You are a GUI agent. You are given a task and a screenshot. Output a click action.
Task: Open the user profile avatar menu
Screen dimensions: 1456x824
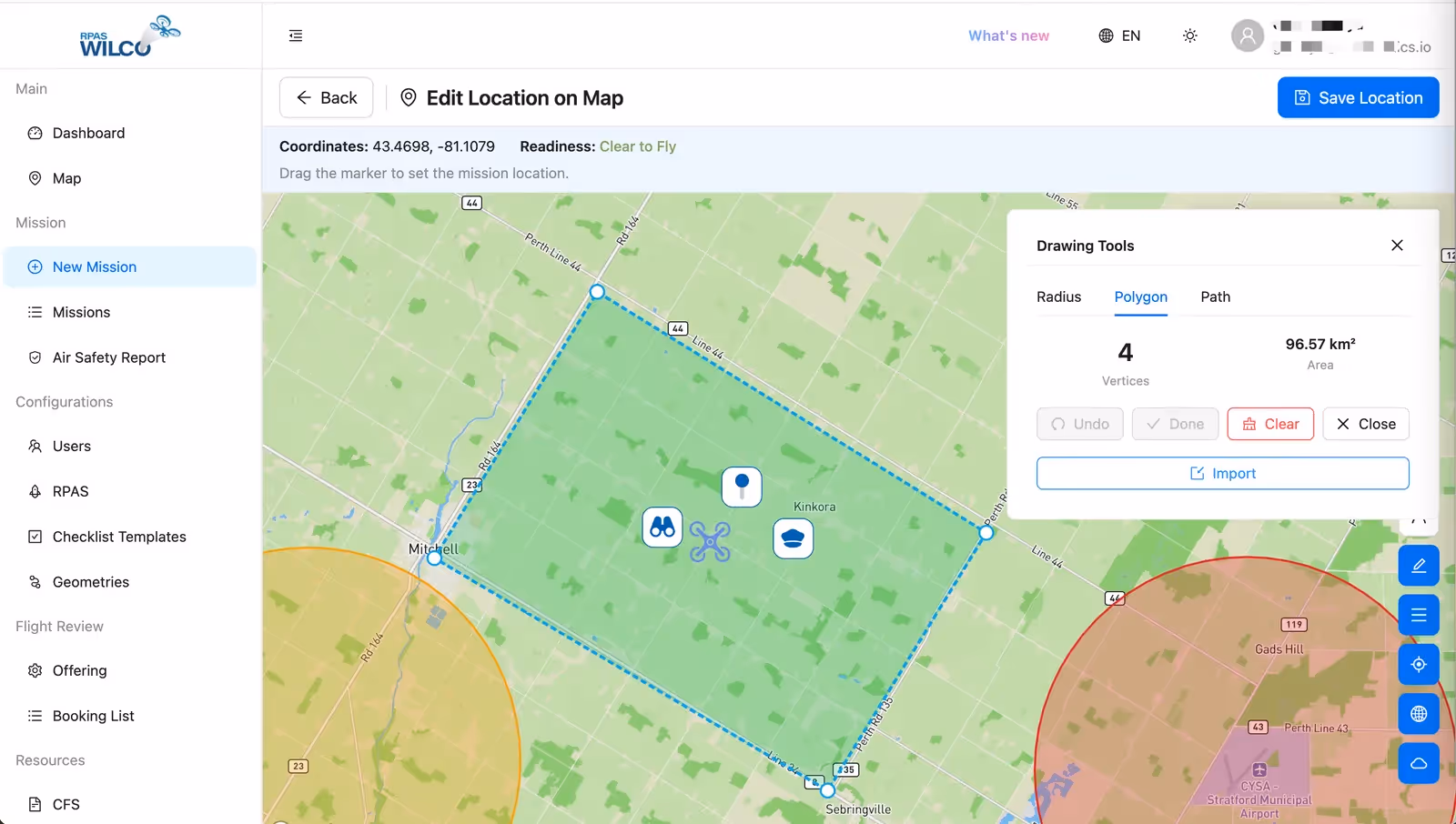1248,35
